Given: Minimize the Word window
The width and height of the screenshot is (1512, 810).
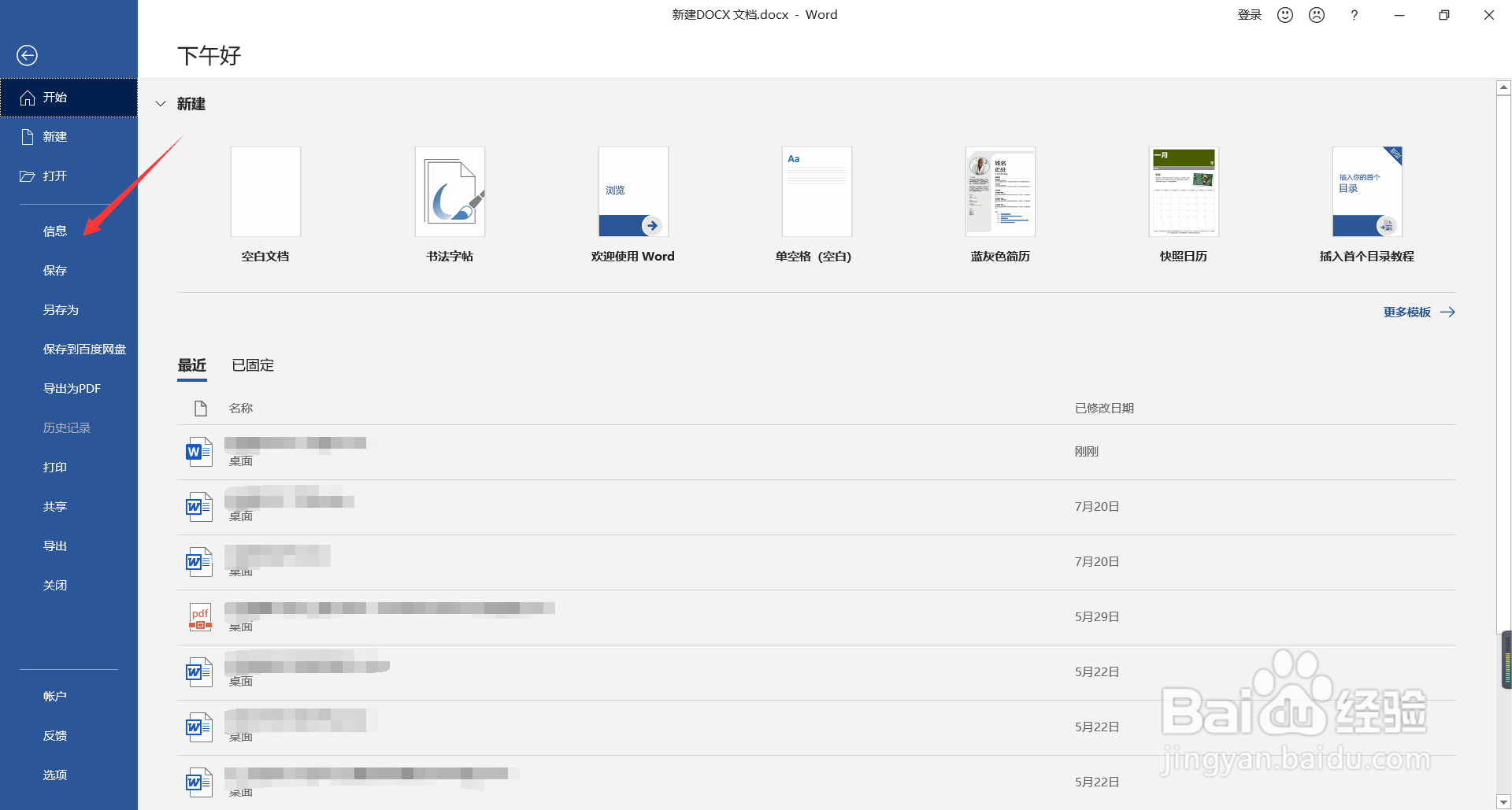Looking at the screenshot, I should (1399, 15).
